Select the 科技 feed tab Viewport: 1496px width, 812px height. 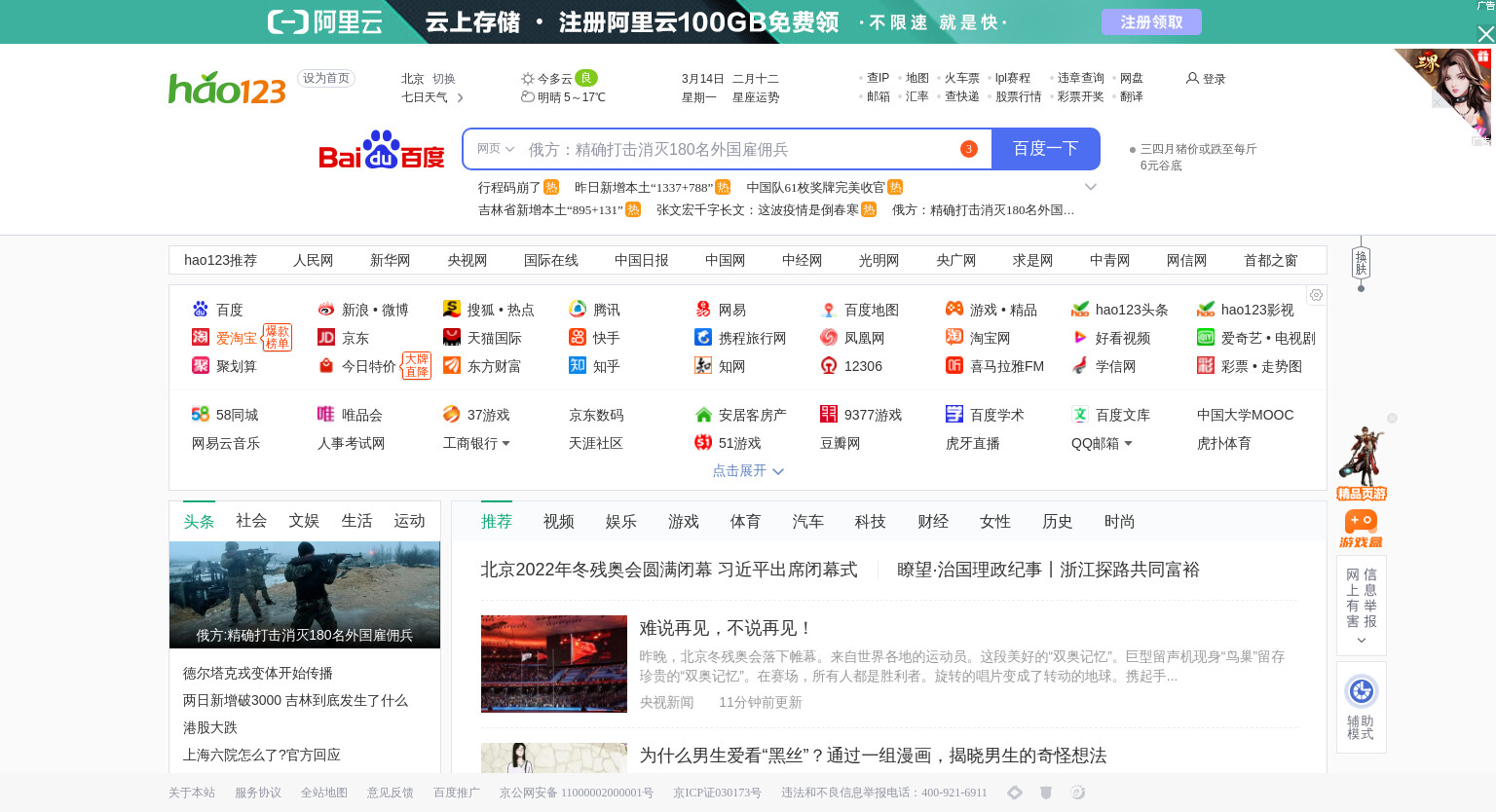tap(871, 522)
